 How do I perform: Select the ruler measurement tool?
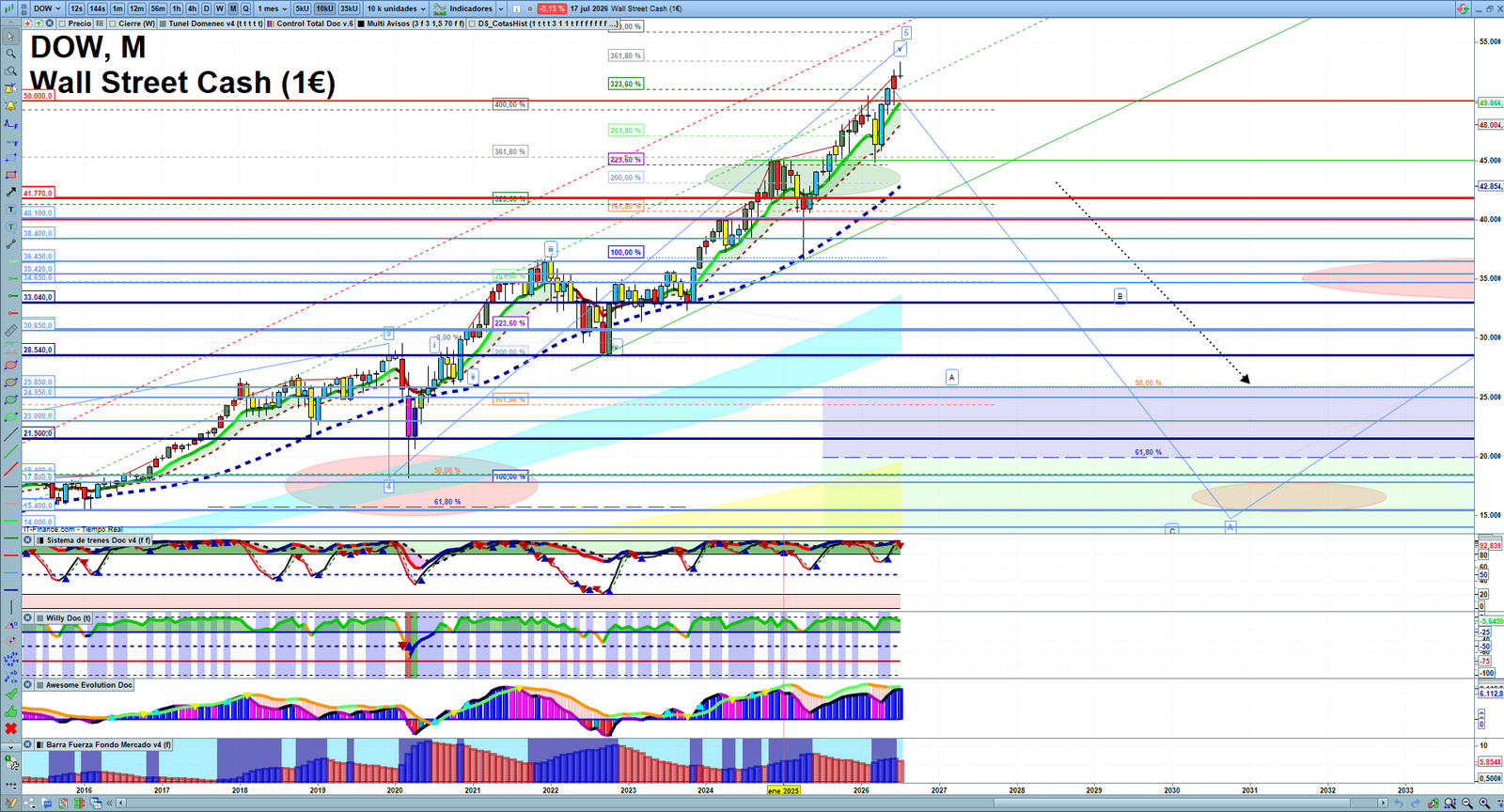click(x=11, y=330)
